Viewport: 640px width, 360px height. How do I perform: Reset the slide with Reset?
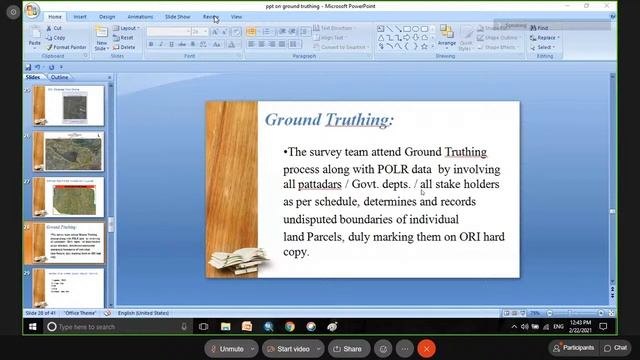(123, 38)
